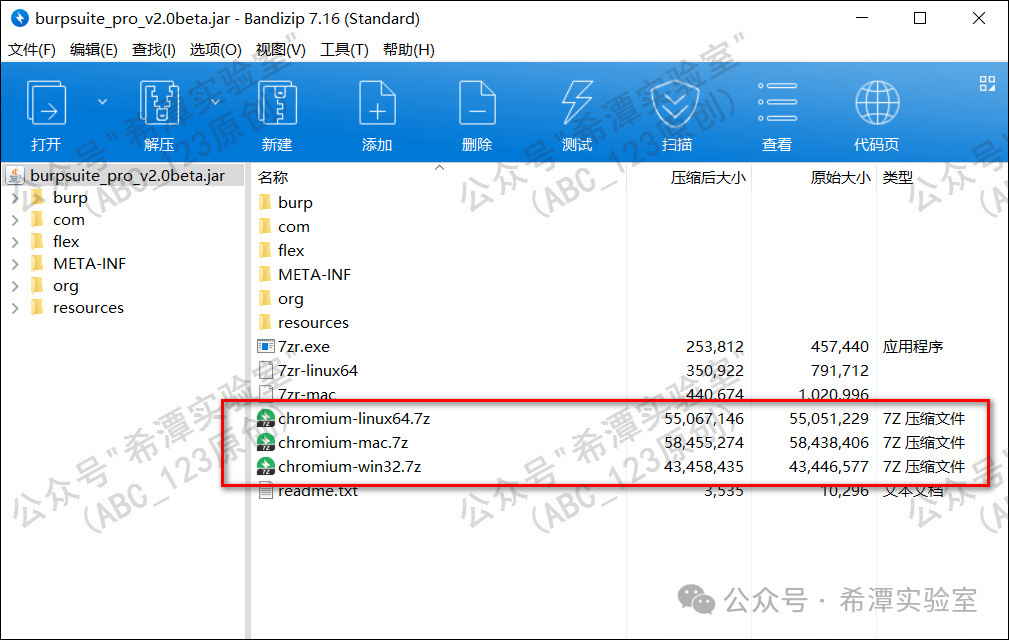Select the chromium-win32.7z file name
Screen dimensions: 1009x640
click(349, 466)
